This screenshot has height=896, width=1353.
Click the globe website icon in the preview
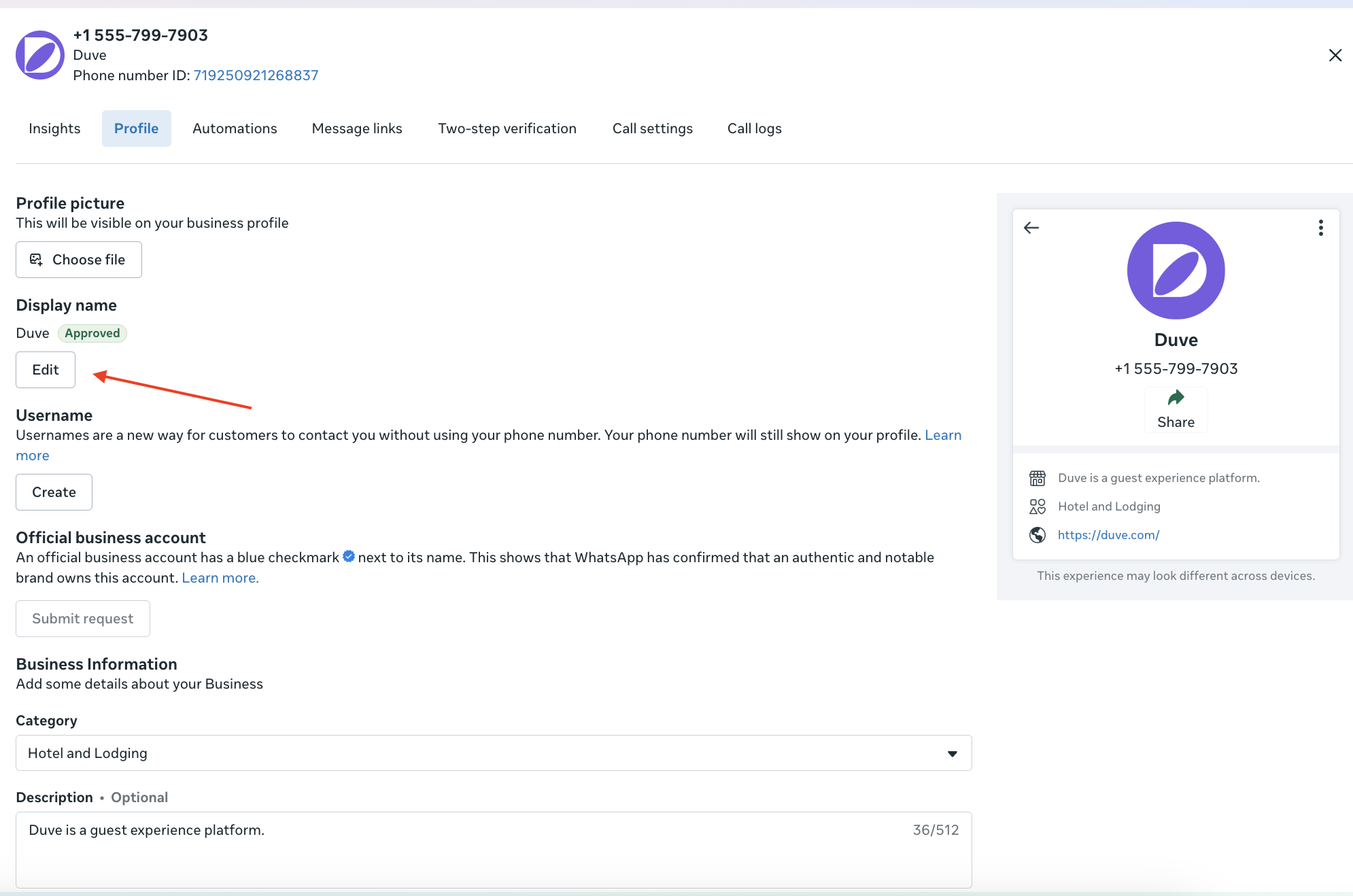(x=1038, y=535)
